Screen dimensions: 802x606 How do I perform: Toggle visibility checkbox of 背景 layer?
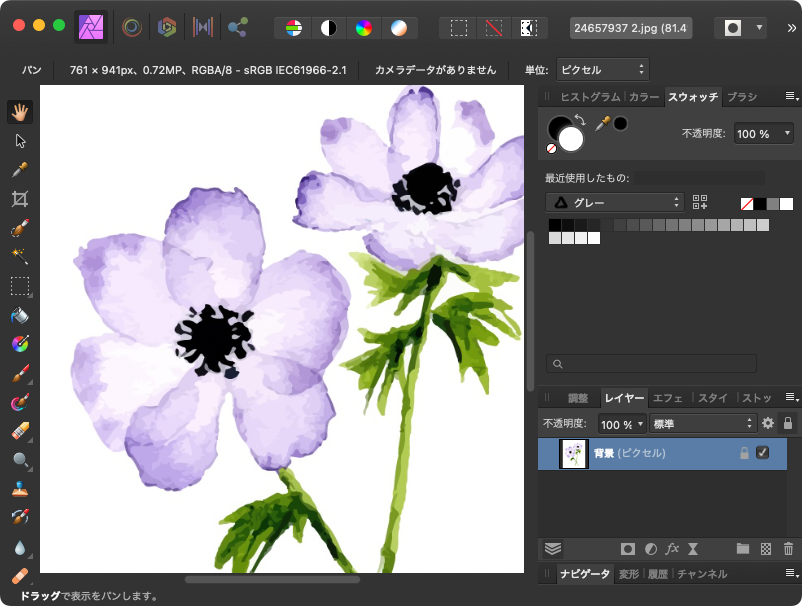(x=763, y=453)
